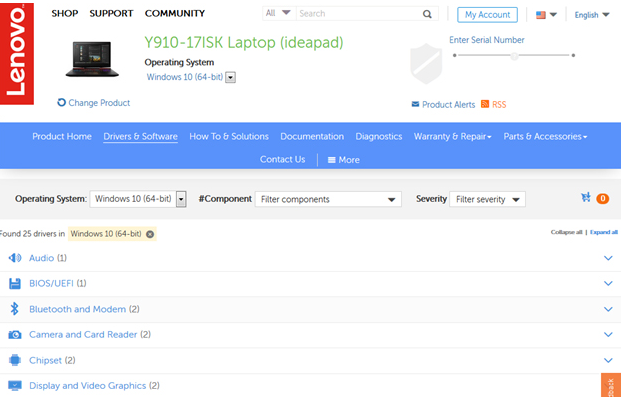Click the Camera and Card Reader icon
Image resolution: width=630 pixels, height=406 pixels.
click(15, 334)
